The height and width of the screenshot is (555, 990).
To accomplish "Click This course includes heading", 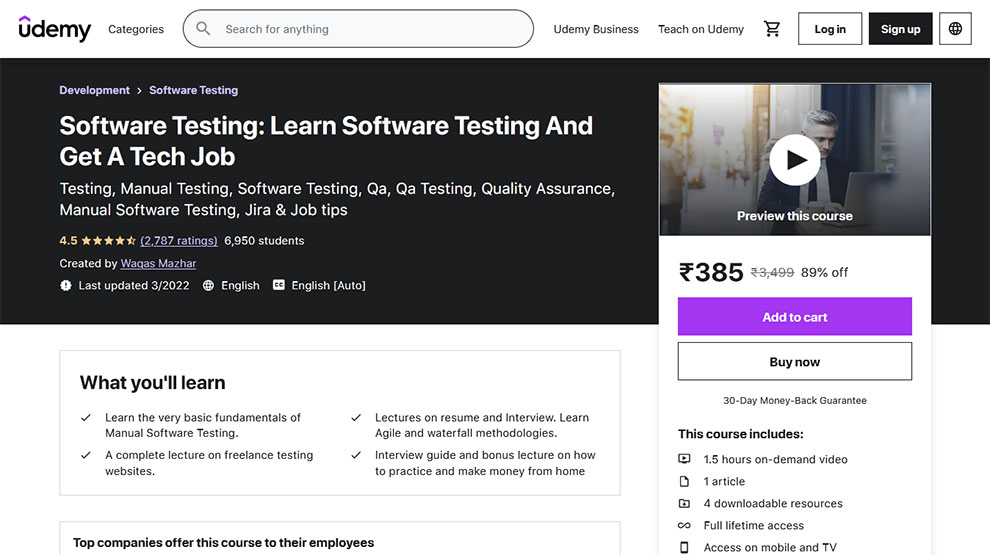I will point(741,434).
